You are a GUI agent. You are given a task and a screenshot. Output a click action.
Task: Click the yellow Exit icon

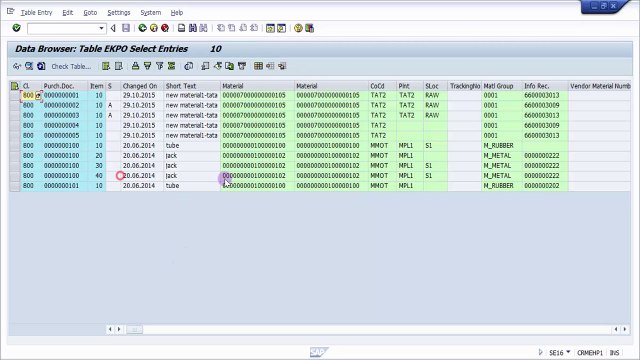pos(154,28)
